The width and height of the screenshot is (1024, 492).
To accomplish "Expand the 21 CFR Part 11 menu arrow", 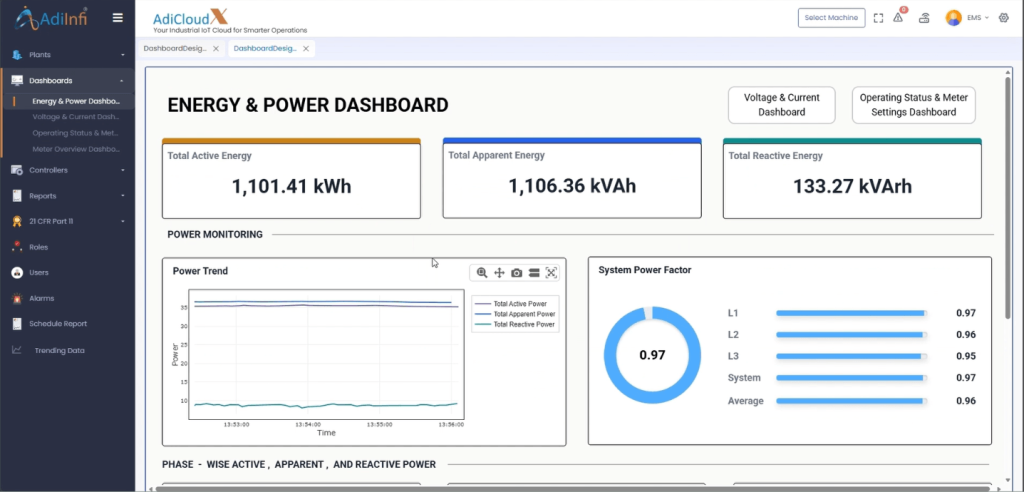I will tap(123, 221).
